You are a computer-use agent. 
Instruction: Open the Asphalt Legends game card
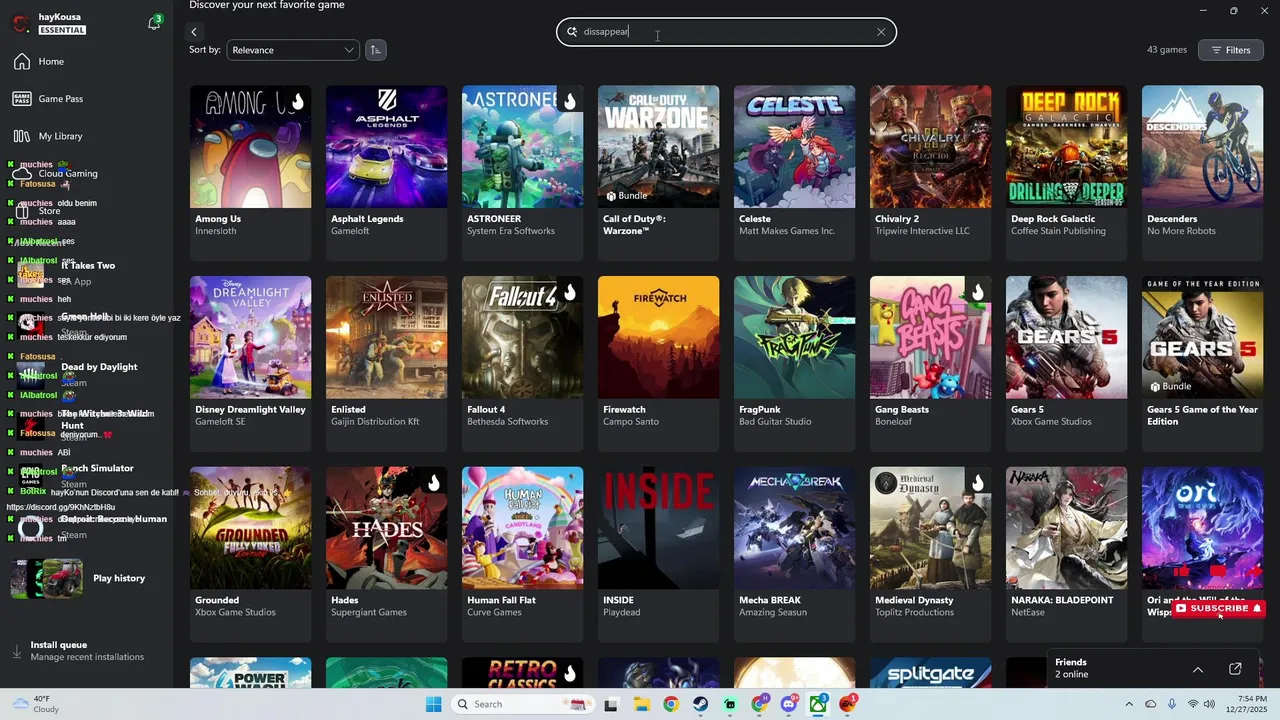(386, 172)
